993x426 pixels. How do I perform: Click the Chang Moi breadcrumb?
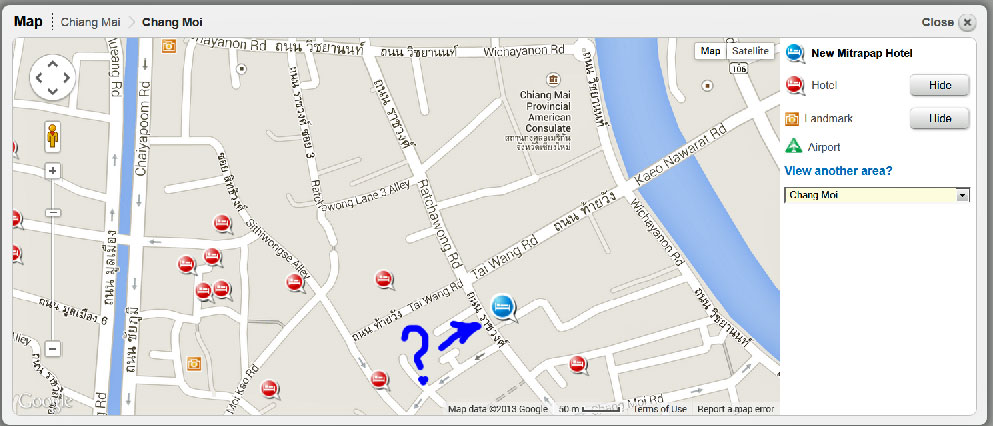point(172,22)
